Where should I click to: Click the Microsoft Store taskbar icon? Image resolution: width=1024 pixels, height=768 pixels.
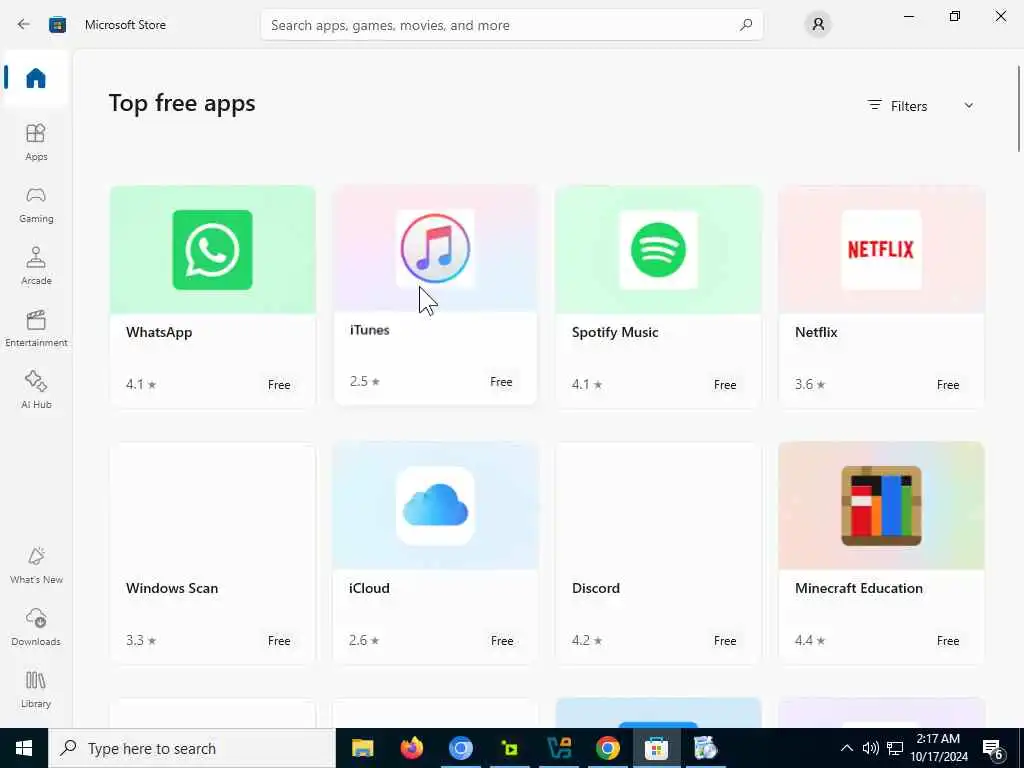pyautogui.click(x=656, y=748)
